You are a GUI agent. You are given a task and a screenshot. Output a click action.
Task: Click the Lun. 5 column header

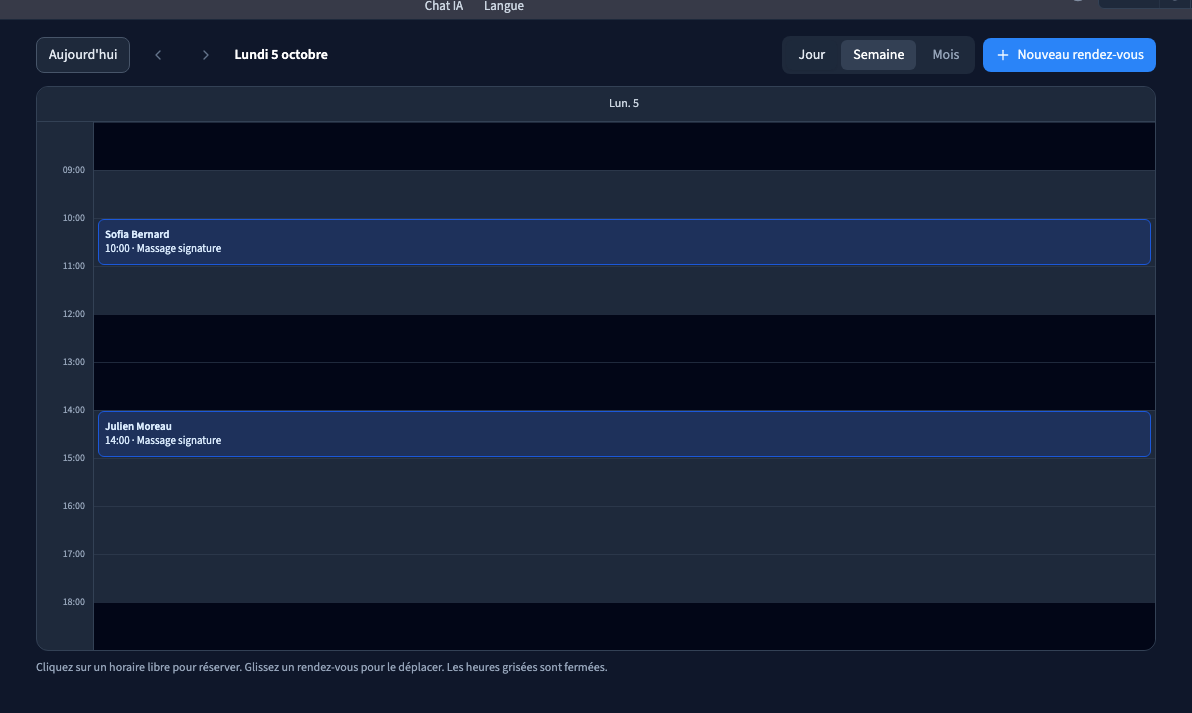(x=624, y=103)
